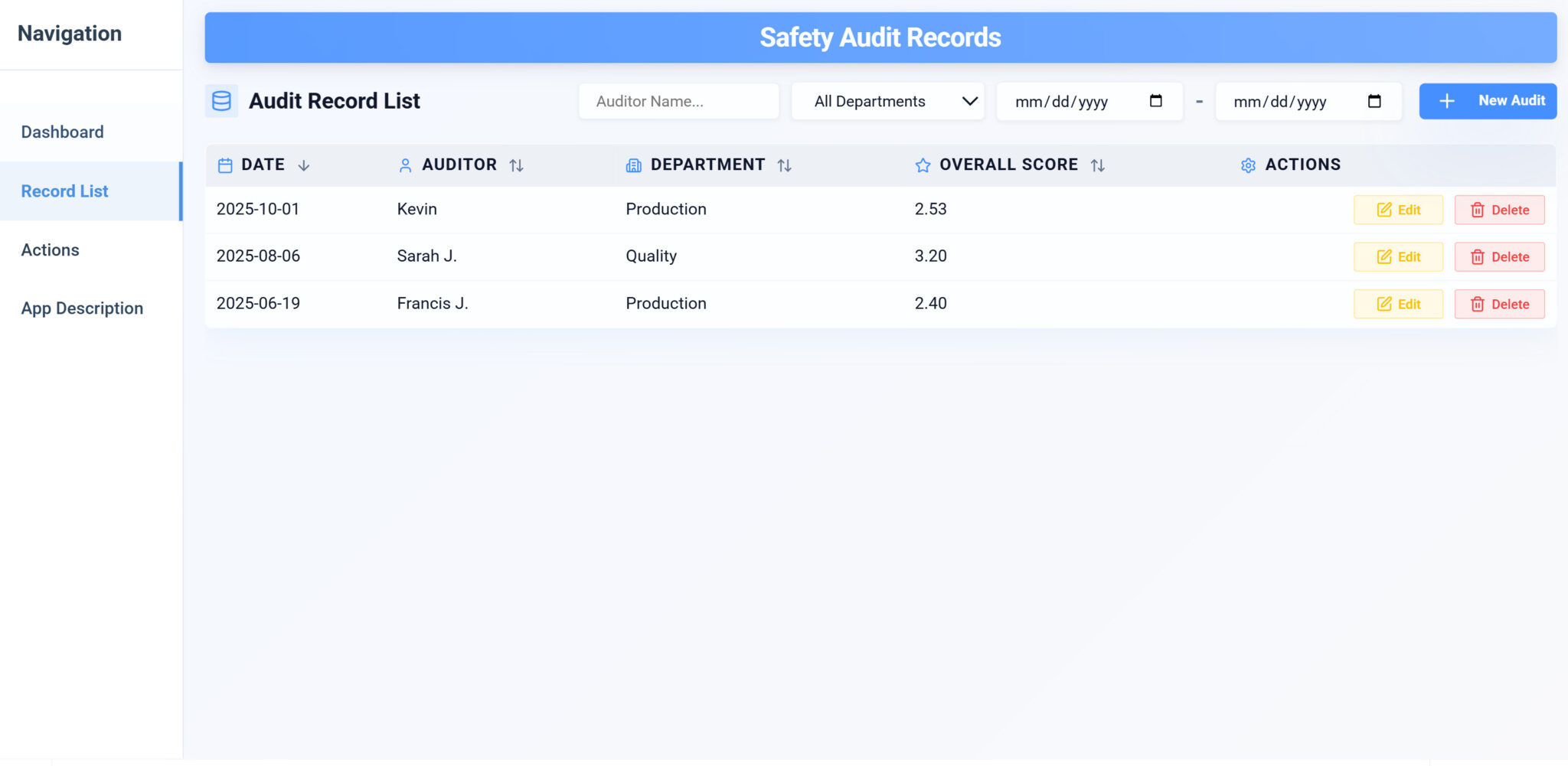Edit Kevin's audit record
This screenshot has width=1568, height=766.
tap(1398, 210)
